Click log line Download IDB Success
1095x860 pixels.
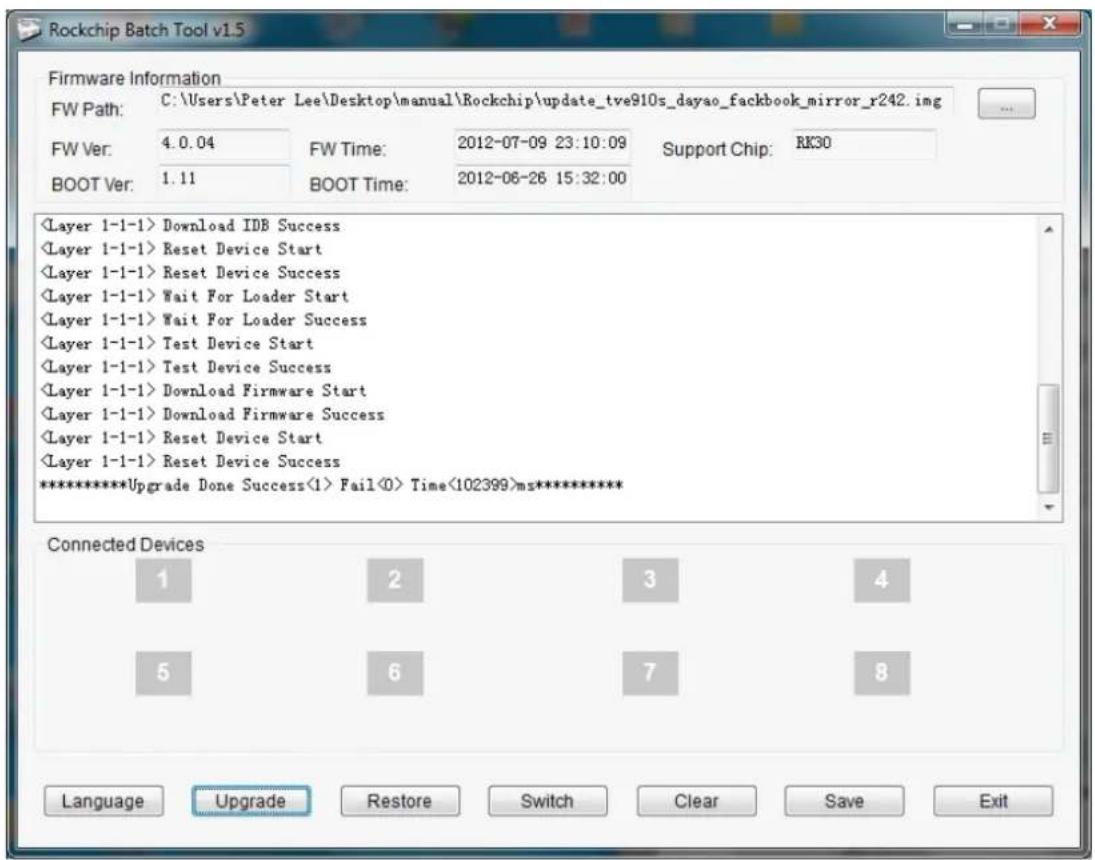coord(191,226)
